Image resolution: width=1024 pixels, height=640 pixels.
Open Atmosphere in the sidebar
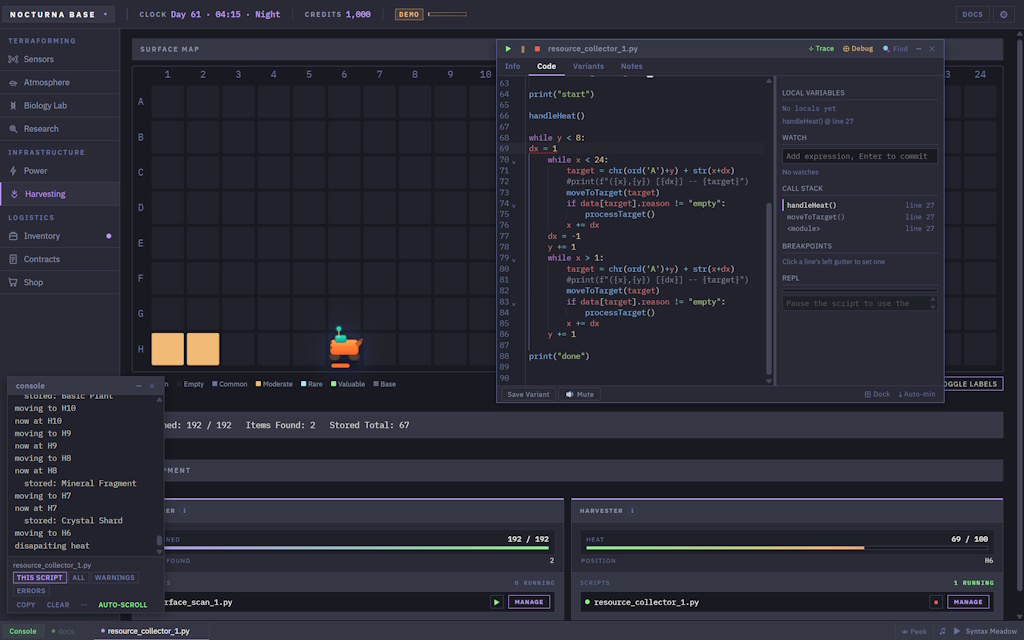[x=59, y=82]
